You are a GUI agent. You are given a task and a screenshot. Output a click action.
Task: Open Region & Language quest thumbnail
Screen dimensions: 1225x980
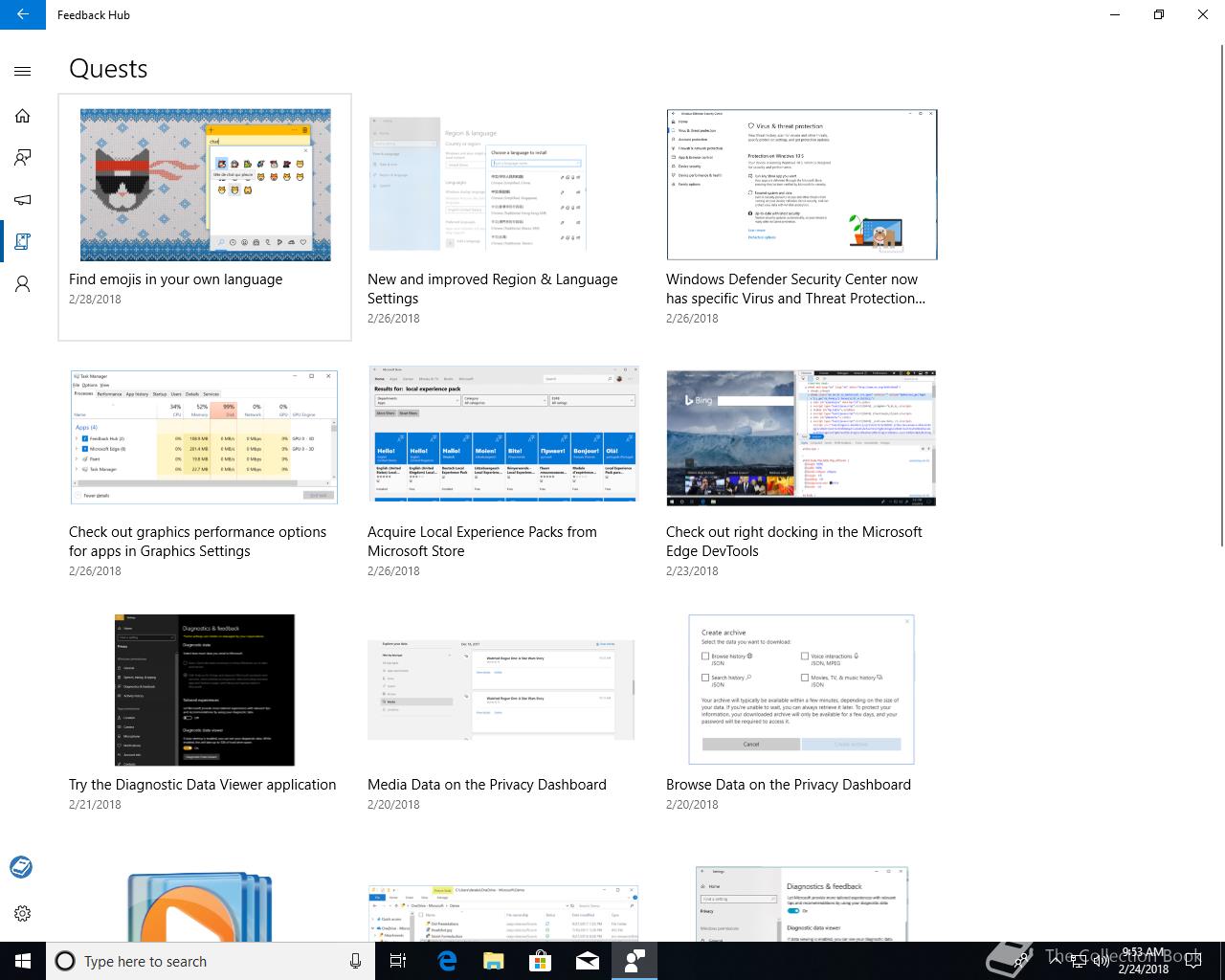(x=478, y=185)
